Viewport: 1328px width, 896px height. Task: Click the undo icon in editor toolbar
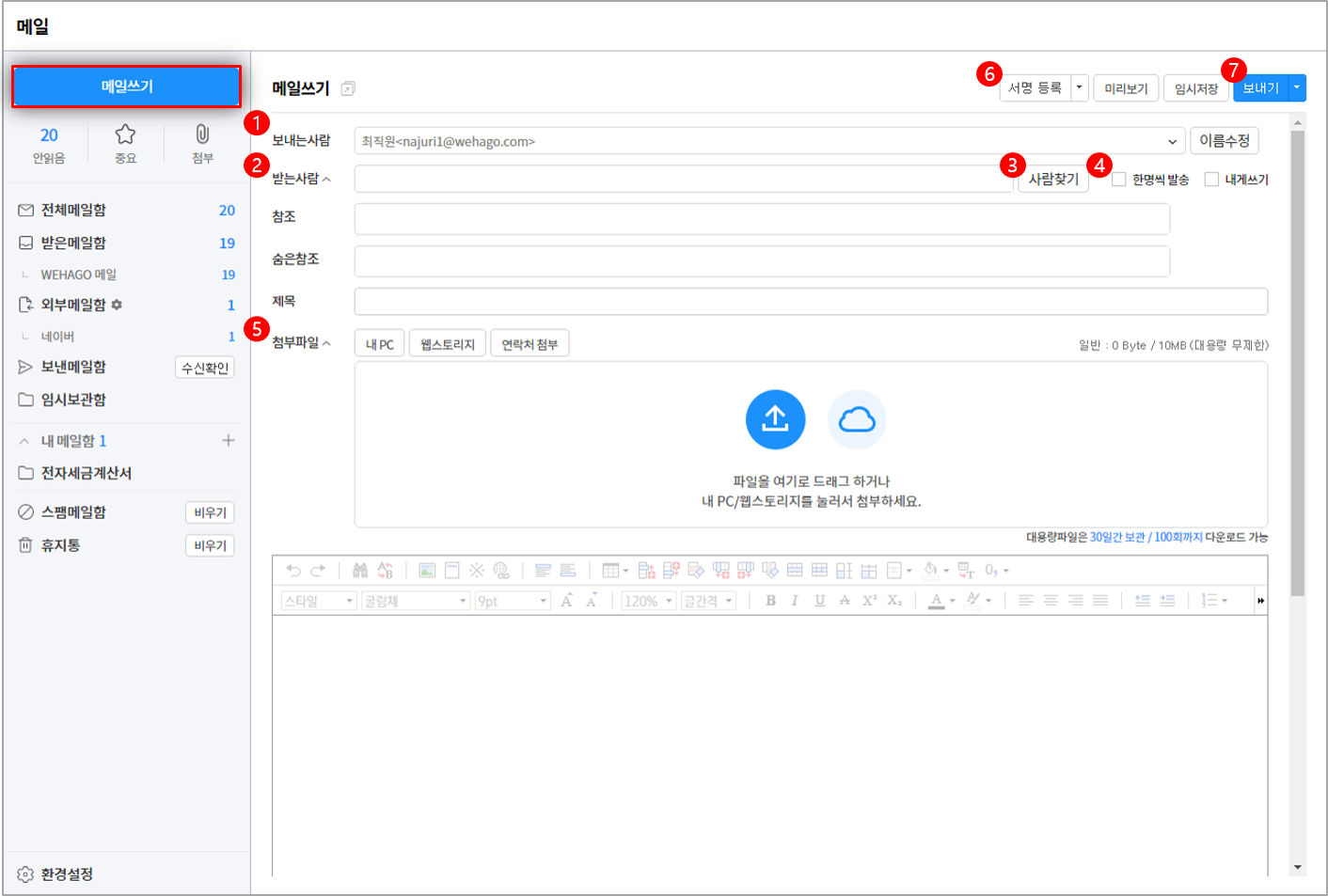[293, 571]
